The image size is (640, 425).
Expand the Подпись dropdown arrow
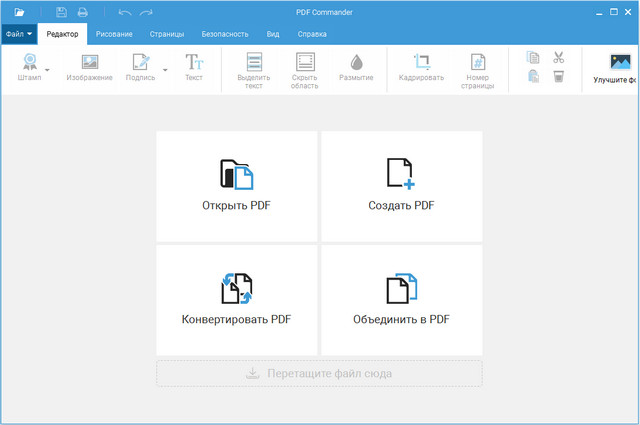click(x=165, y=69)
